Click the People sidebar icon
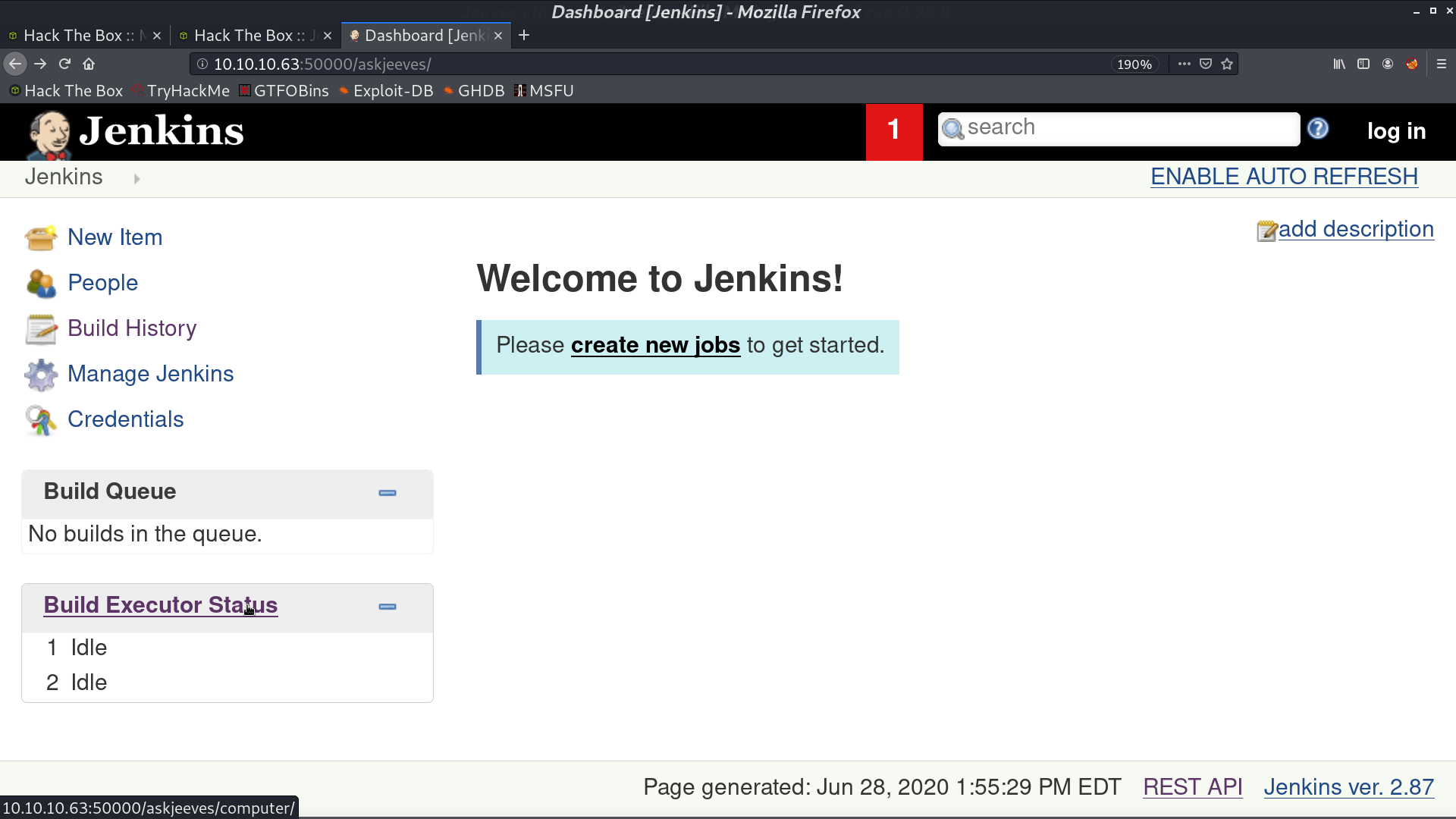The image size is (1456, 819). (x=41, y=284)
